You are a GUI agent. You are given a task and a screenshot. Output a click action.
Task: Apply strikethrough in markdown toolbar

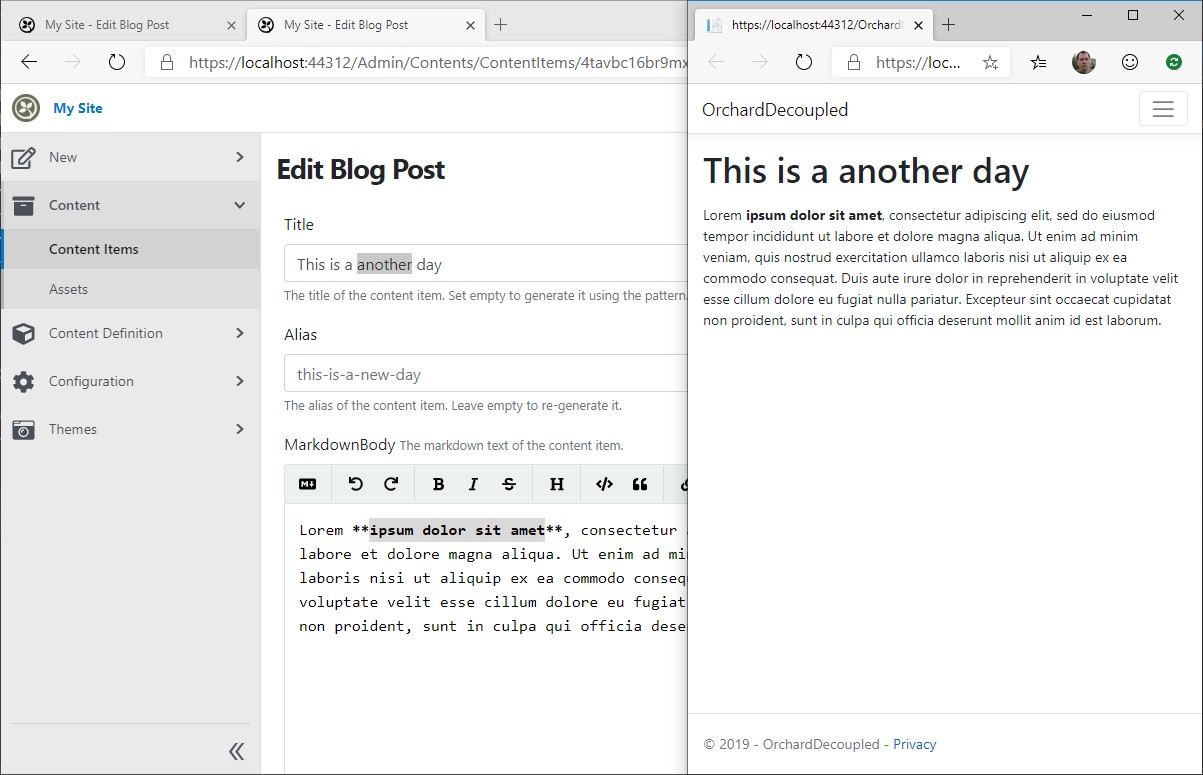click(x=509, y=484)
